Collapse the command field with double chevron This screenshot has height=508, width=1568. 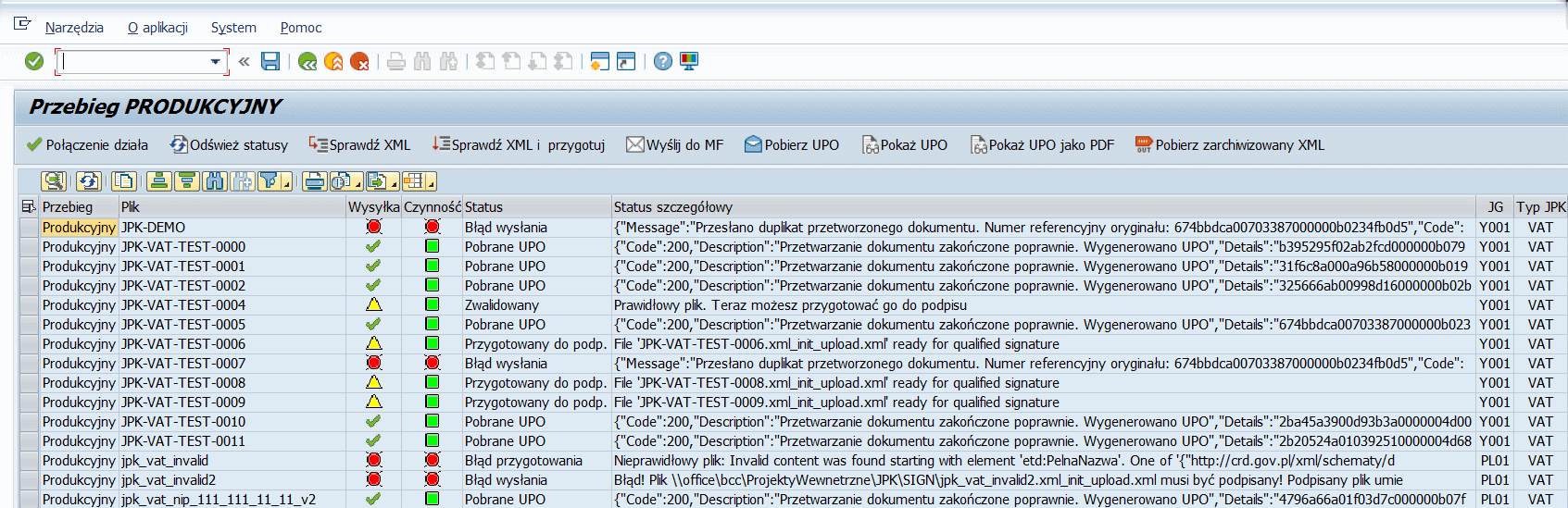pos(244,61)
